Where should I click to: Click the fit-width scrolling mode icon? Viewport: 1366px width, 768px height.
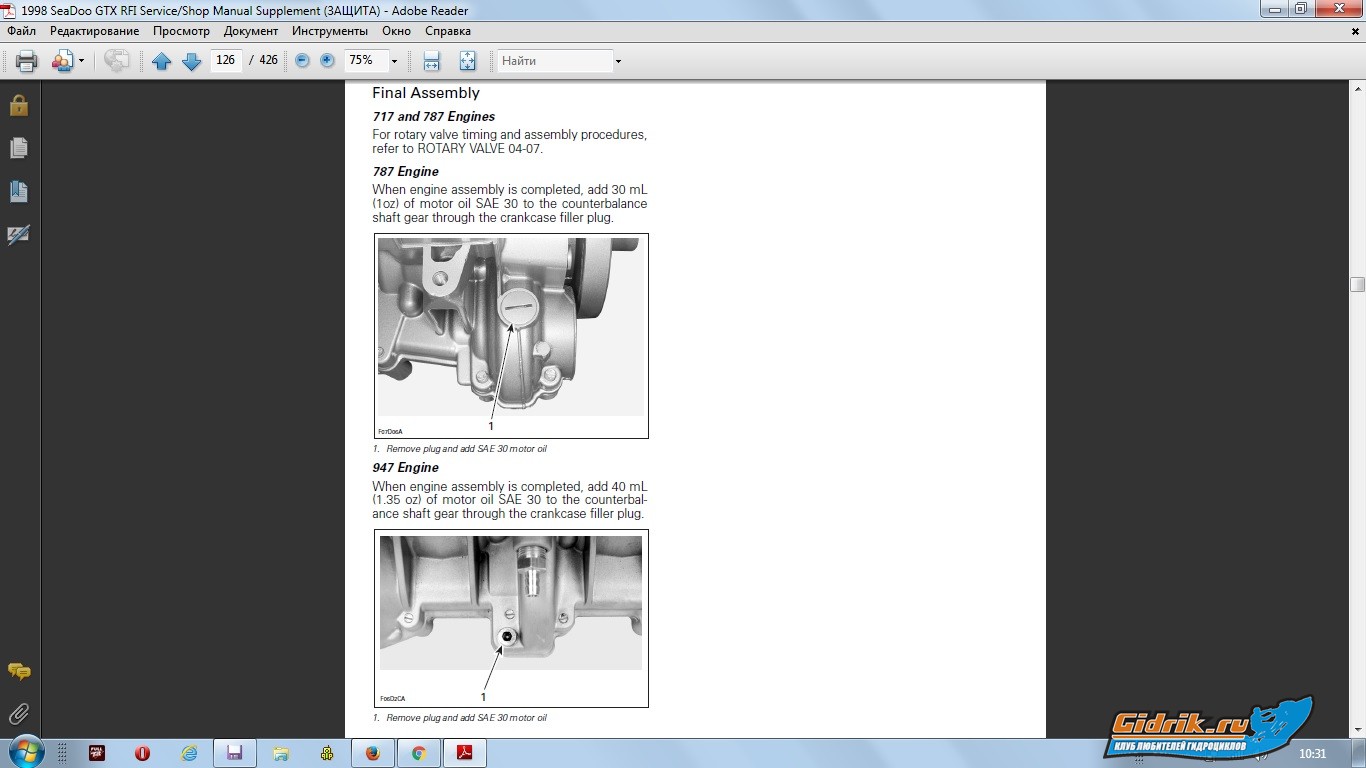coord(431,61)
